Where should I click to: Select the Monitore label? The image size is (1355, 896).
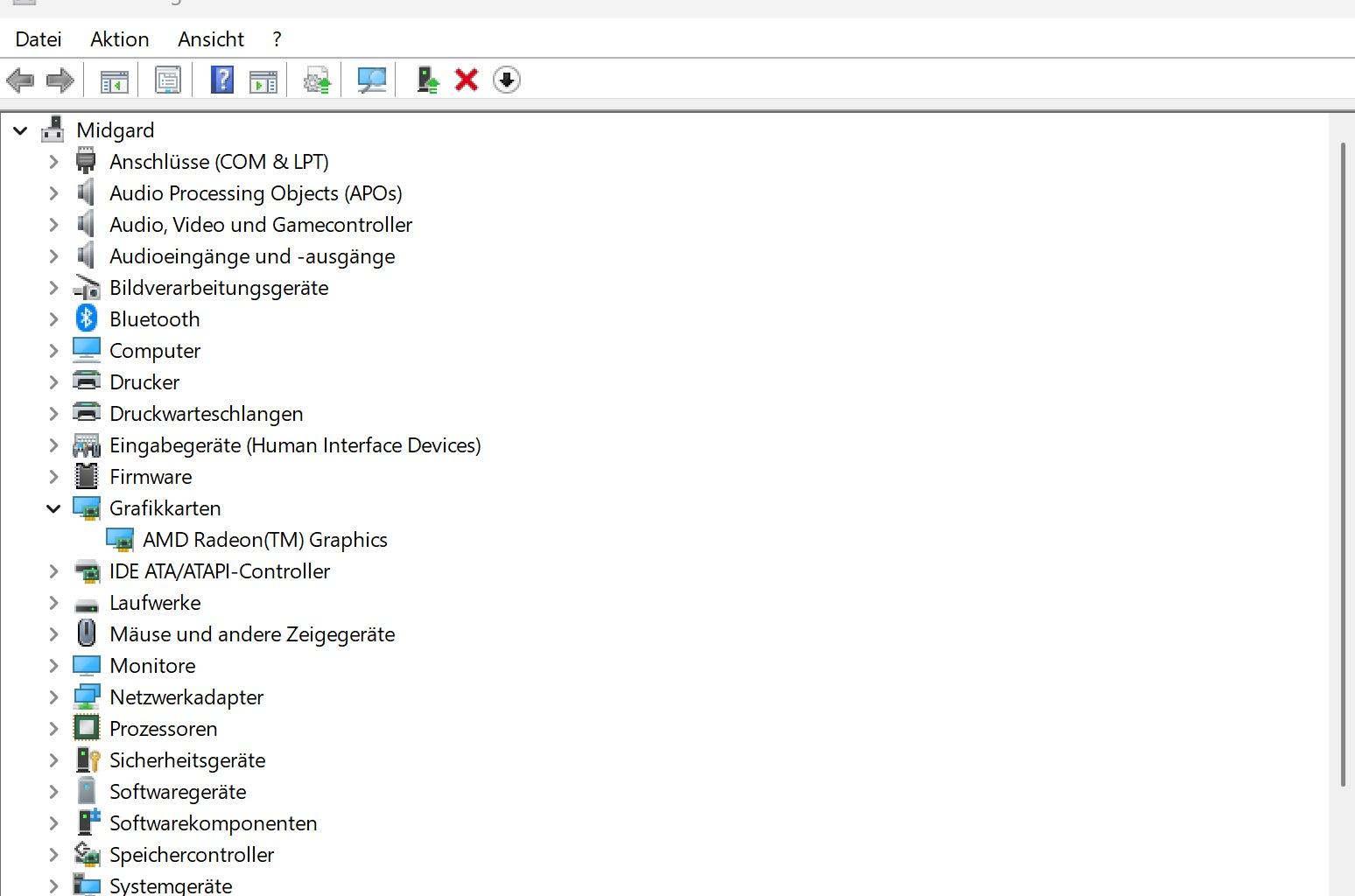tap(152, 666)
